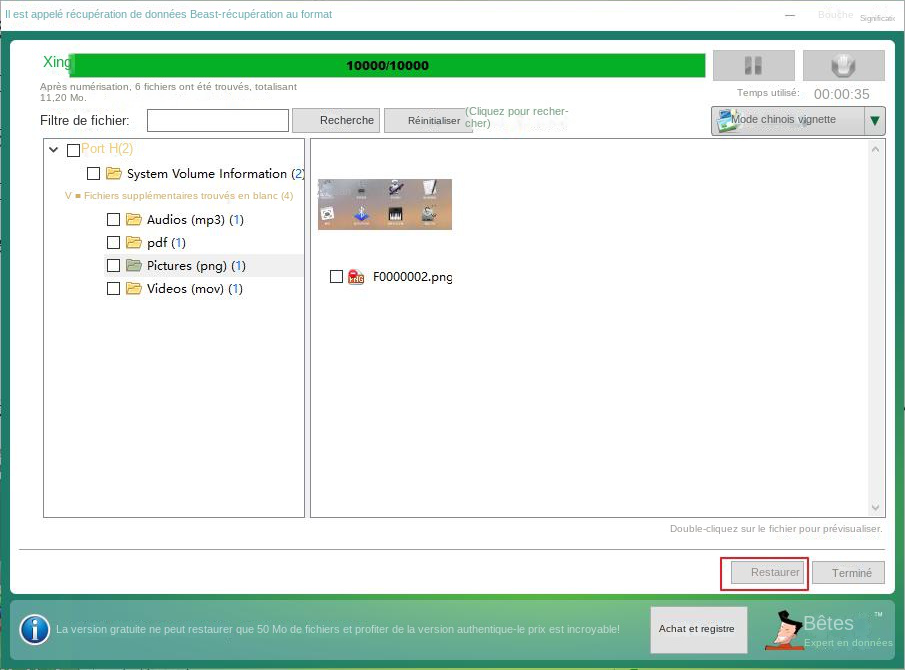Viewport: 905px width, 670px height.
Task: Tick the Audios (mp3) checkbox
Action: tap(114, 219)
